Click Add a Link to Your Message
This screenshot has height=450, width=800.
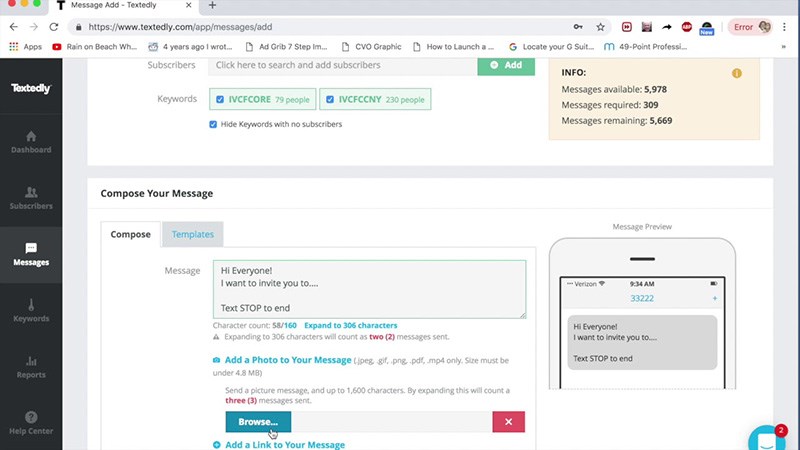pos(285,445)
